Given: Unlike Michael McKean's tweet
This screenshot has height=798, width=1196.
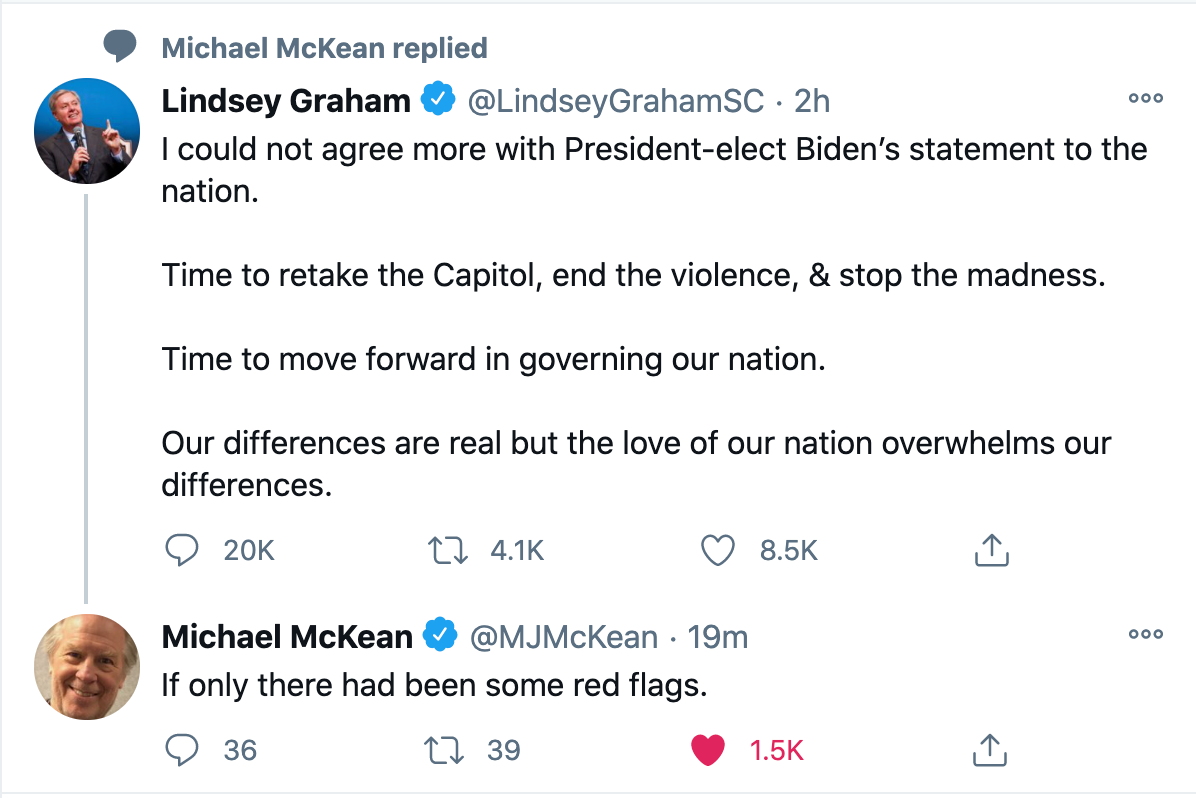Looking at the screenshot, I should tap(708, 749).
